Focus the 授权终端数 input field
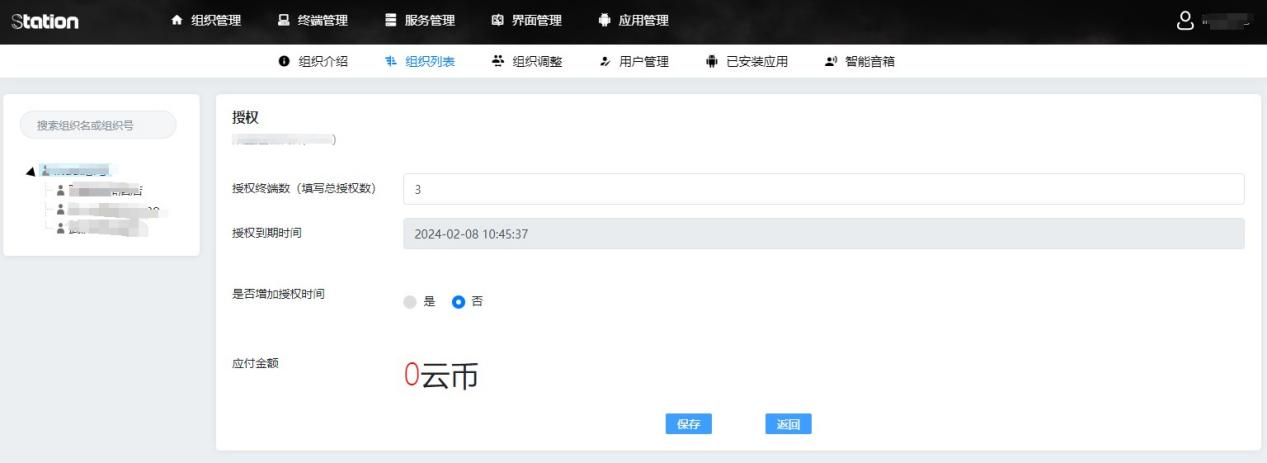This screenshot has width=1267, height=463. click(x=824, y=189)
